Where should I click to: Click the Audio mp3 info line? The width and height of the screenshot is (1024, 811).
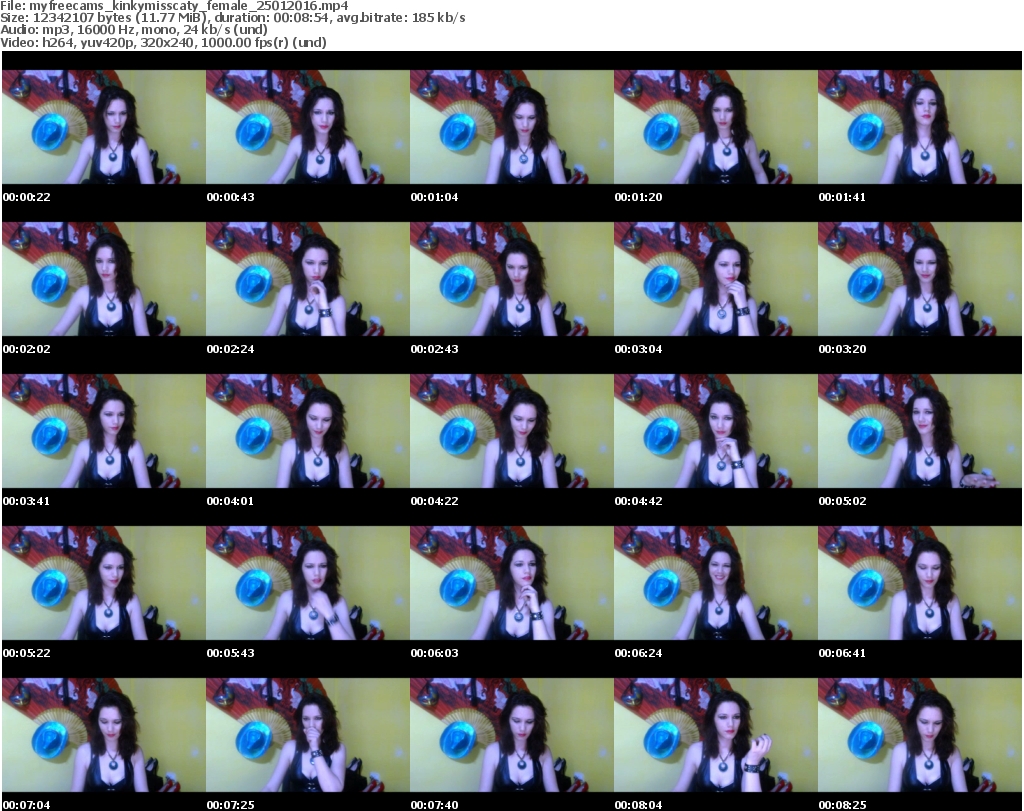coord(134,30)
